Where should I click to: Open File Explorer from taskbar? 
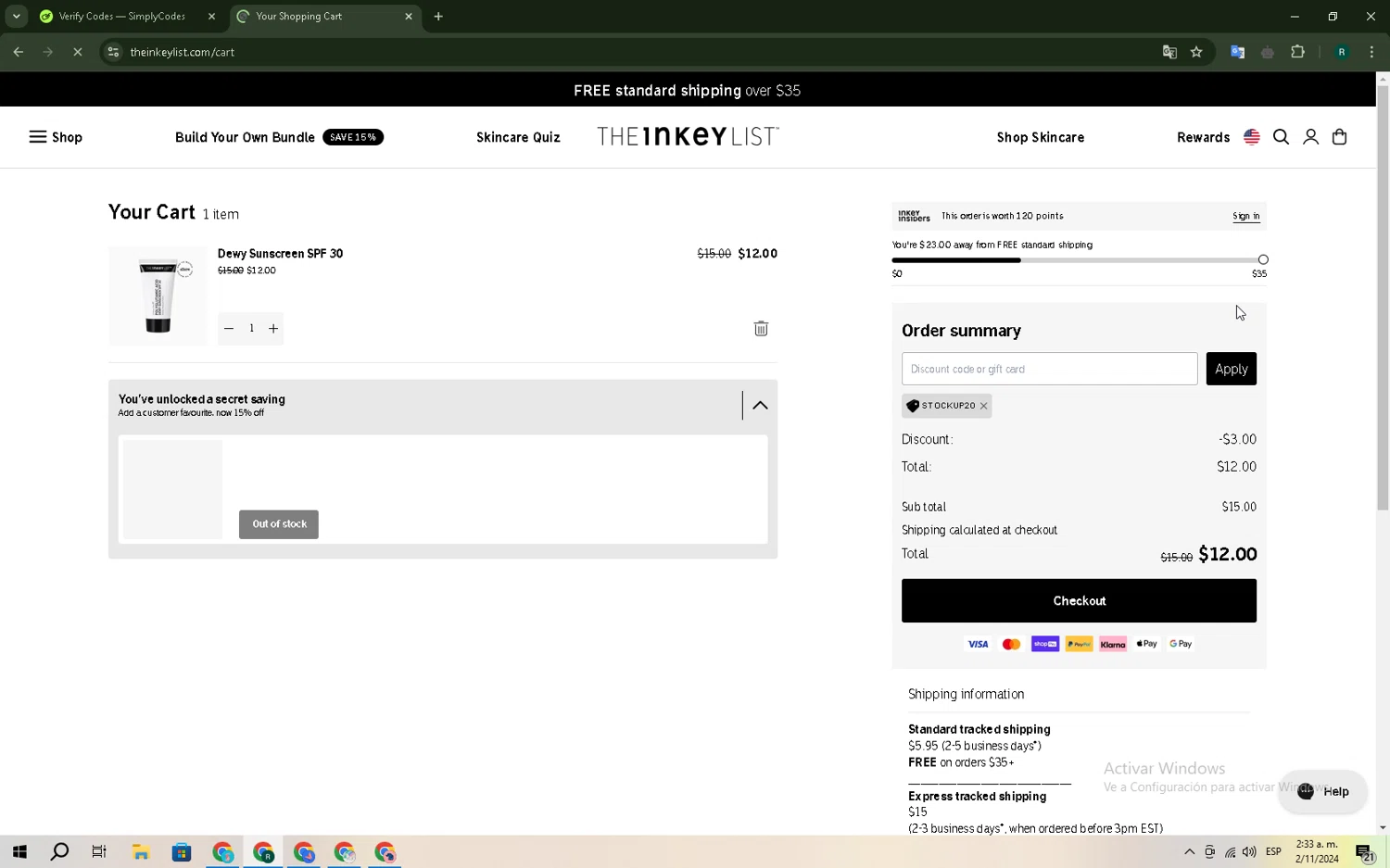(x=141, y=852)
